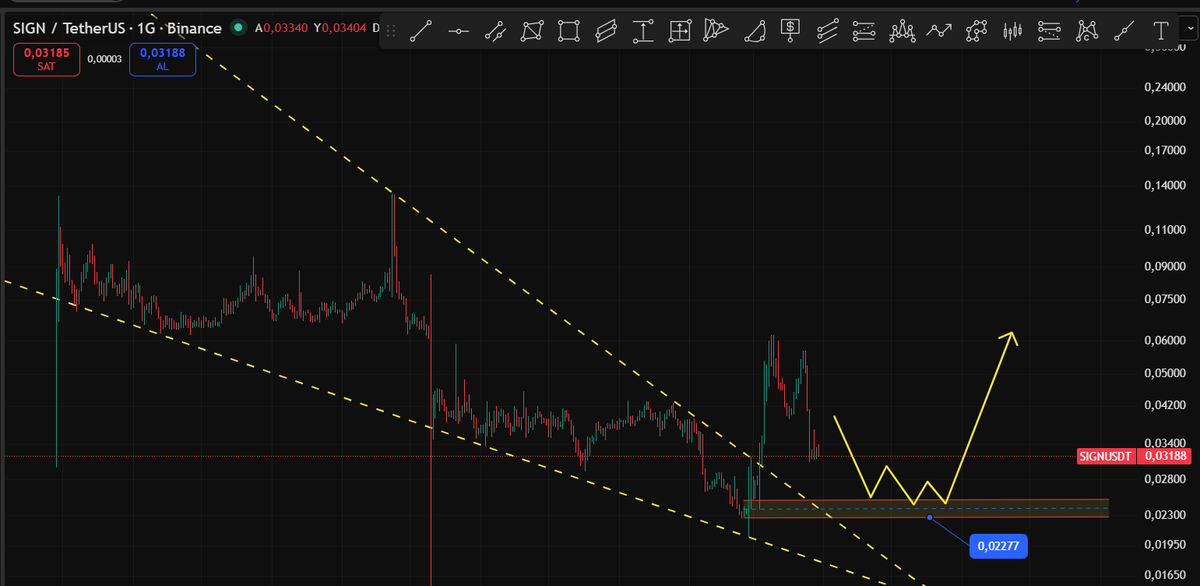Select the blue 0,02277 price callout label
Viewport: 1200px width, 586px height.
pyautogui.click(x=1000, y=546)
